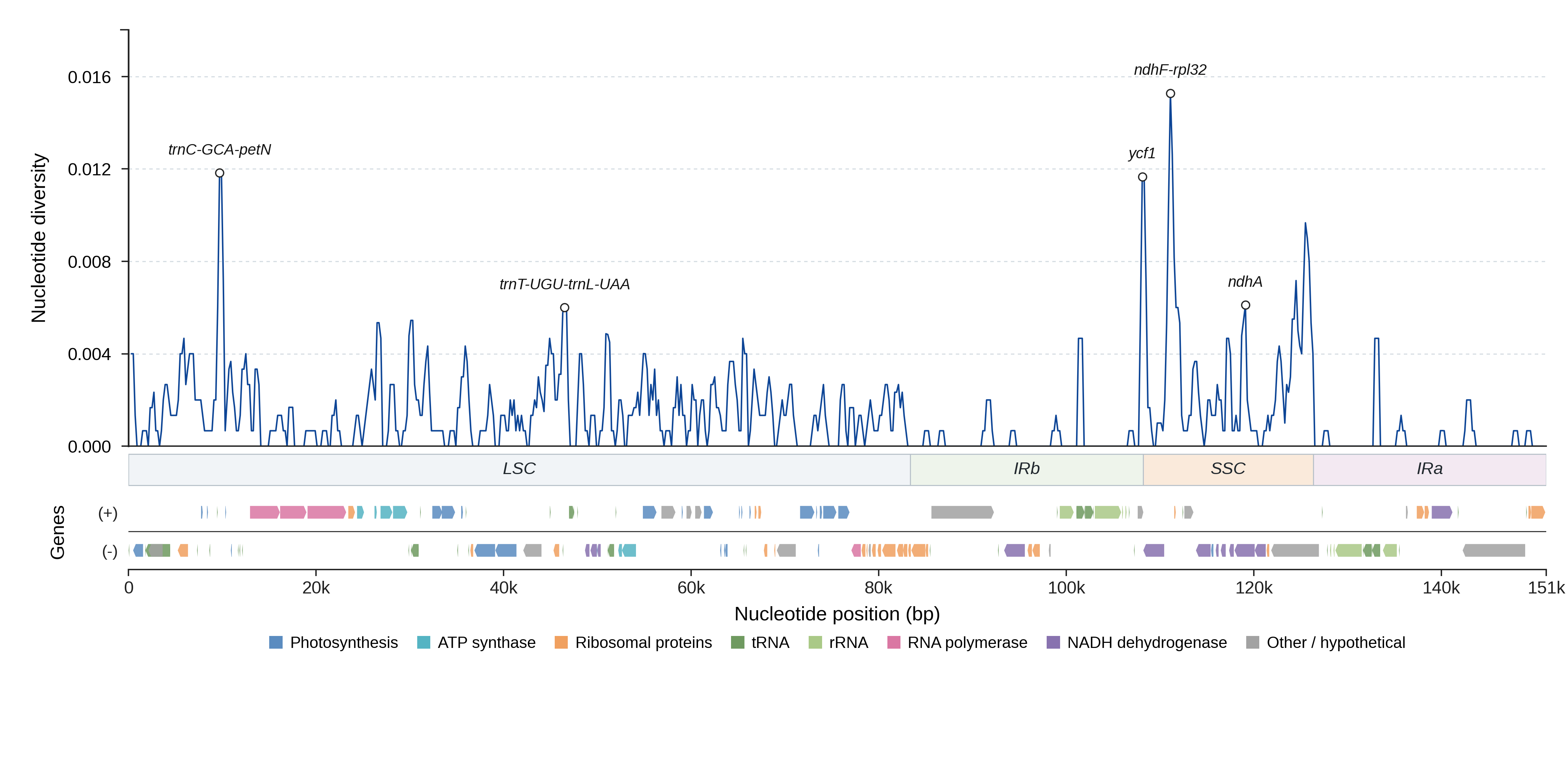Click the rRNA legend color swatch
Screen dimensions: 1568x763
tap(815, 642)
